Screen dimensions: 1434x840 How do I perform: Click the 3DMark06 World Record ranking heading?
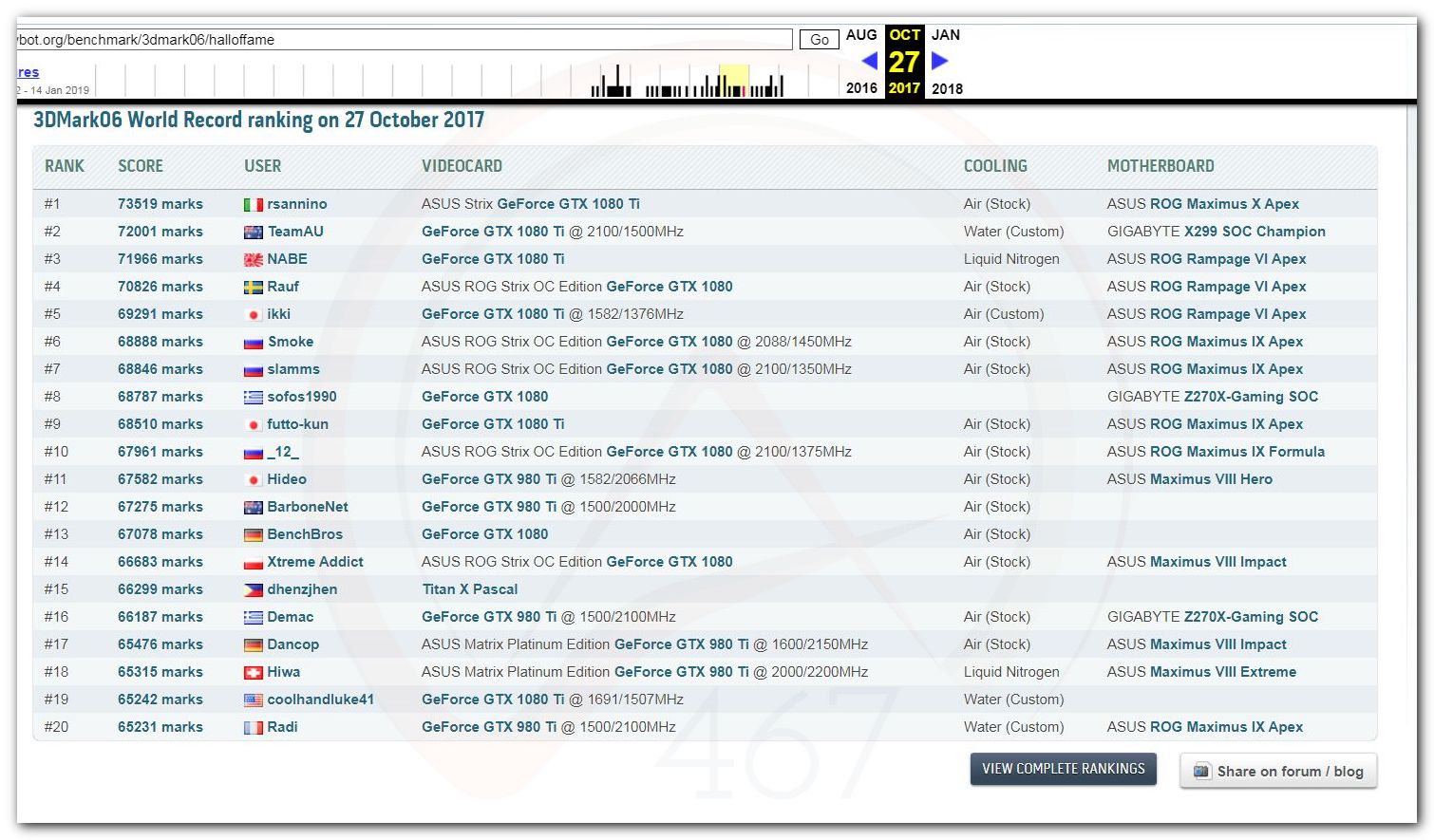tap(258, 121)
